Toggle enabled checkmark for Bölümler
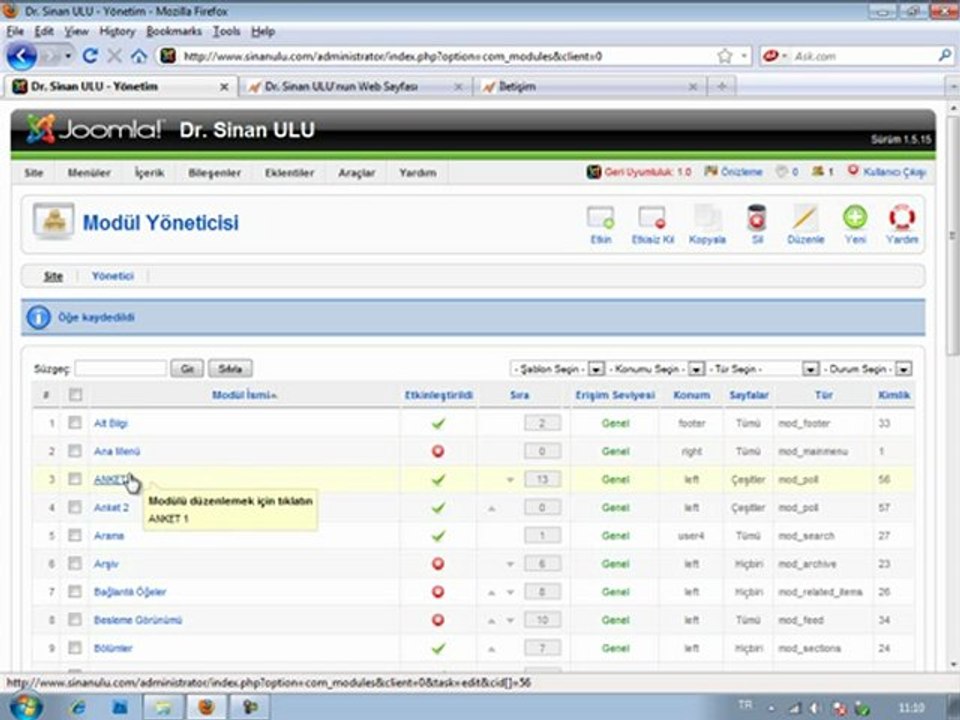This screenshot has height=720, width=960. 438,648
